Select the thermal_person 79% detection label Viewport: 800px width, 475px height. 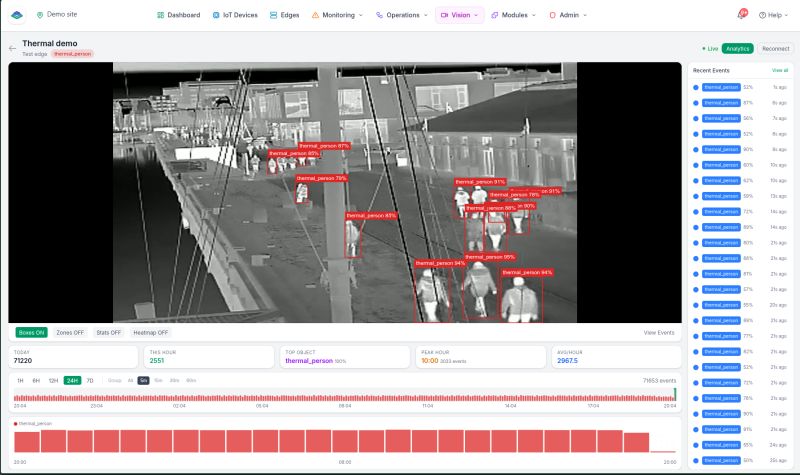click(x=321, y=178)
